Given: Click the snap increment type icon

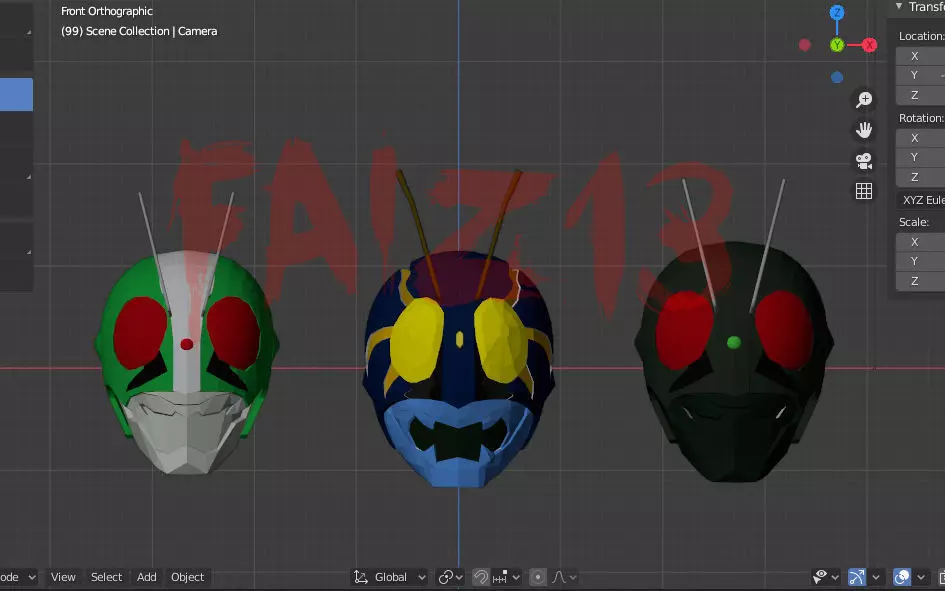Looking at the screenshot, I should (500, 577).
